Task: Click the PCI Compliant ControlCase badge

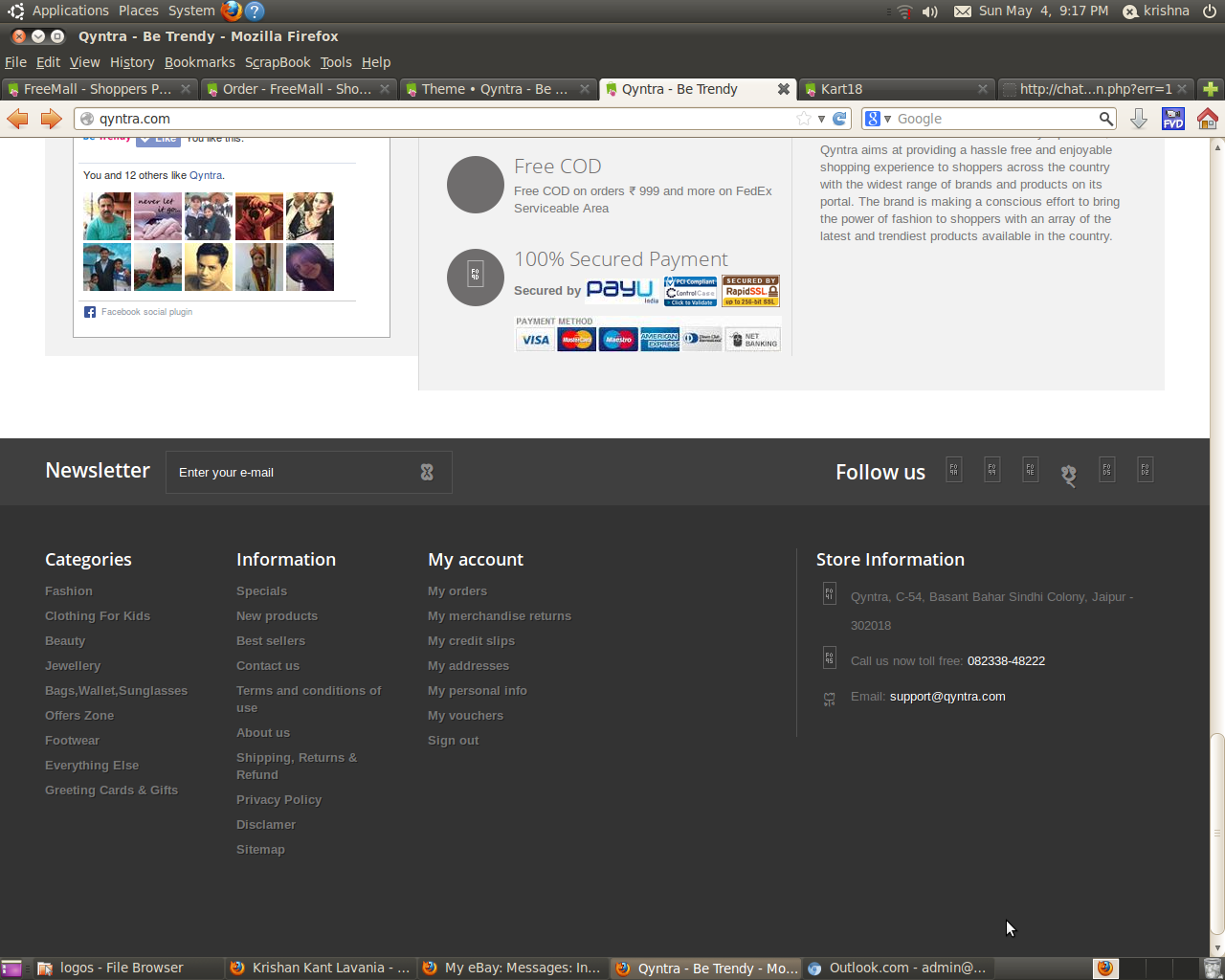Action: [x=690, y=291]
